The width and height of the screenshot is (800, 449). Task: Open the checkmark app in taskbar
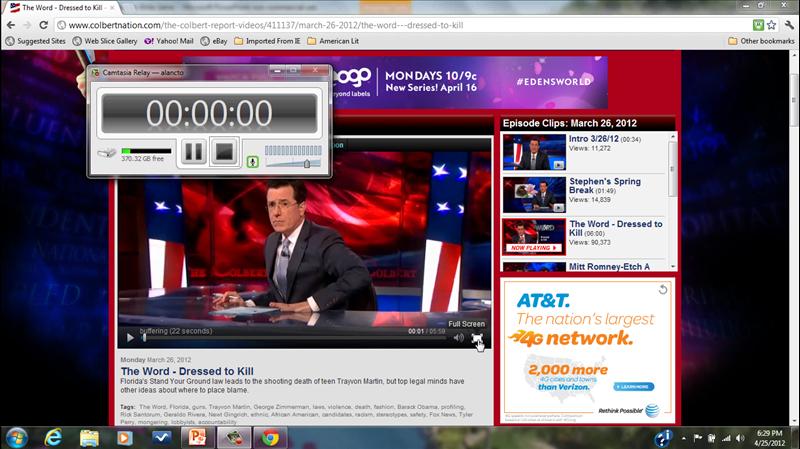tap(161, 438)
